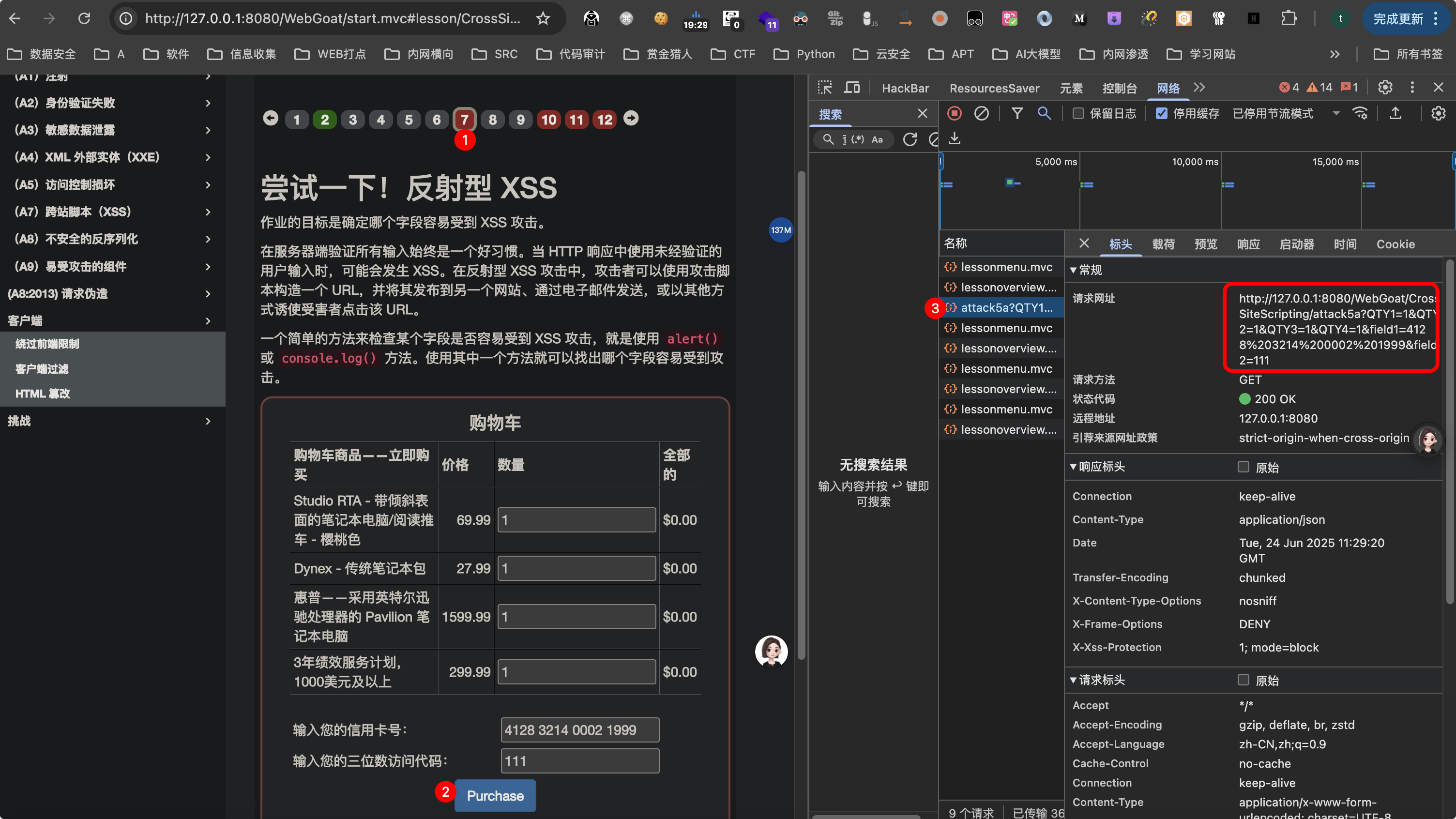This screenshot has width=1456, height=819.
Task: Toggle match case Aa in search box
Action: [x=877, y=139]
